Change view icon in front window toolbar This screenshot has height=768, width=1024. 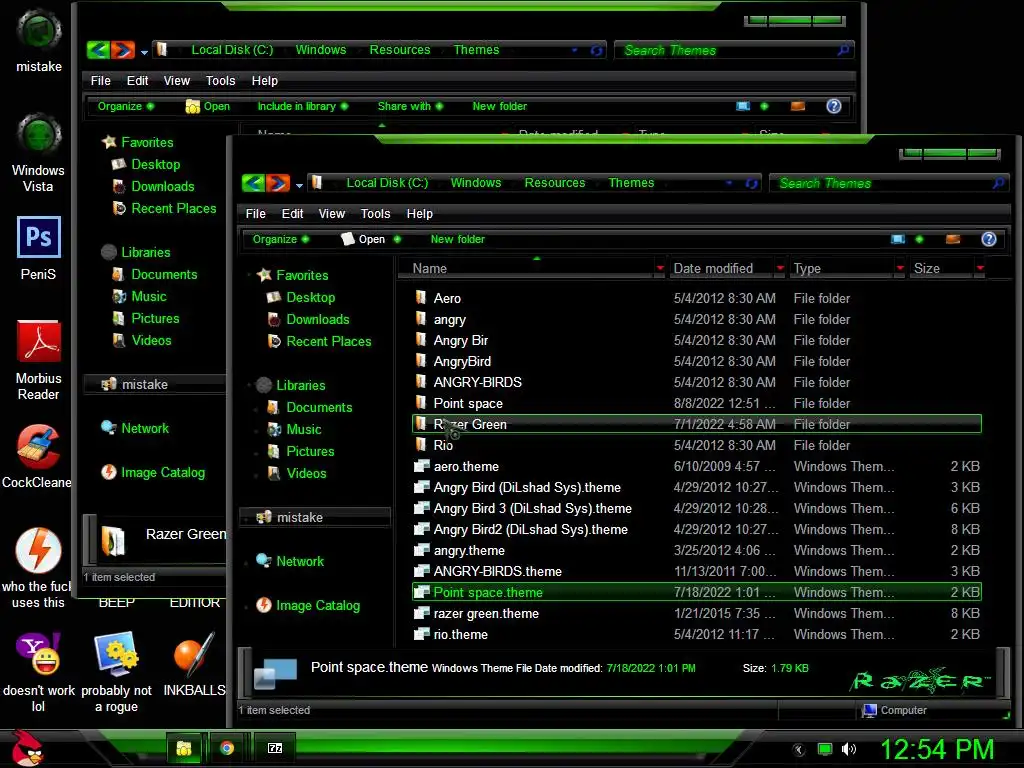(x=899, y=239)
